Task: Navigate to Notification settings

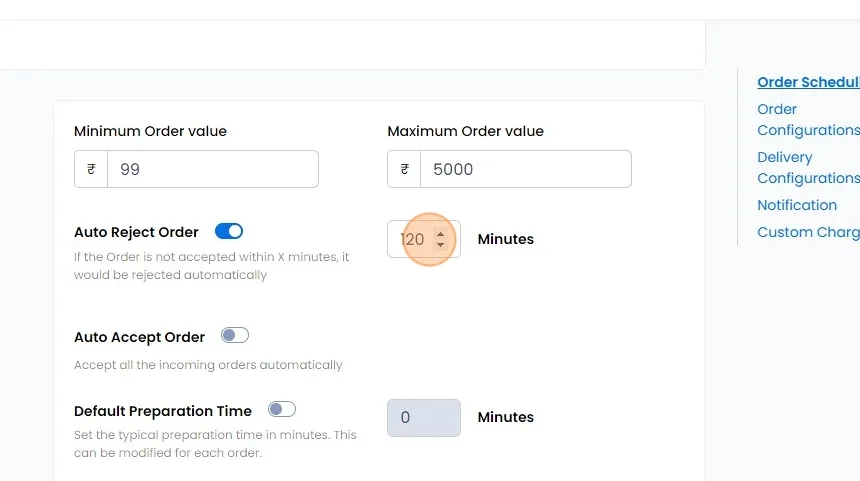Action: (797, 205)
